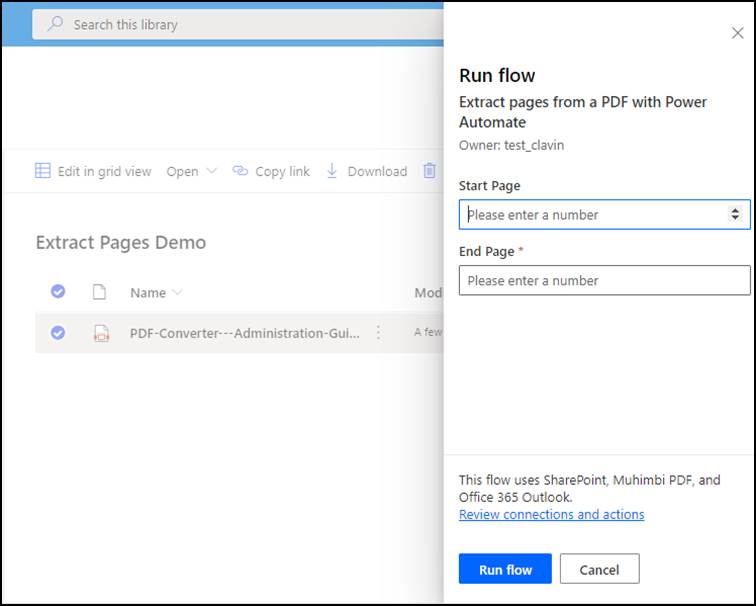This screenshot has height=606, width=756.
Task: Open the Name column sort dropdown
Action: 178,293
